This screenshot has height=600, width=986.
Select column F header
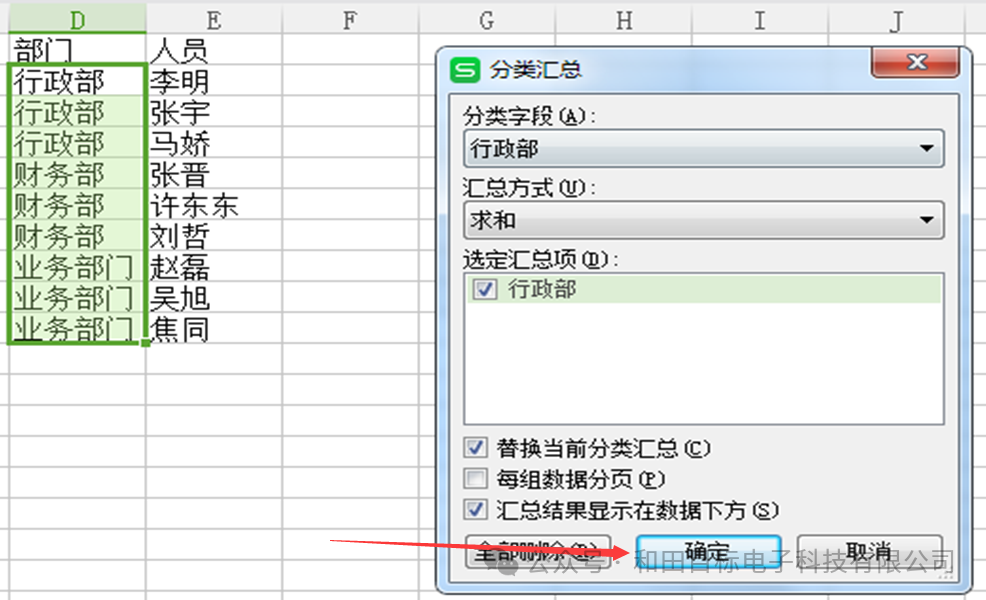click(350, 20)
